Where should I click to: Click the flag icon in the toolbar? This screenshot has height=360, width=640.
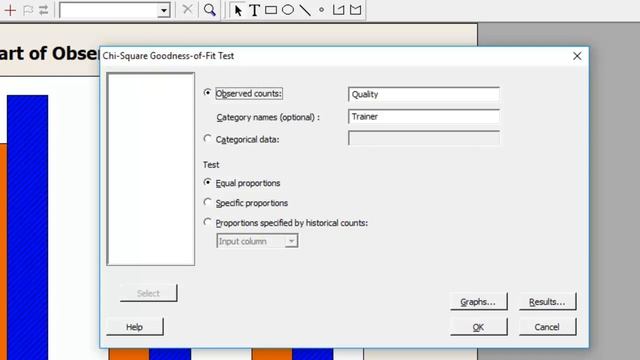(x=28, y=10)
